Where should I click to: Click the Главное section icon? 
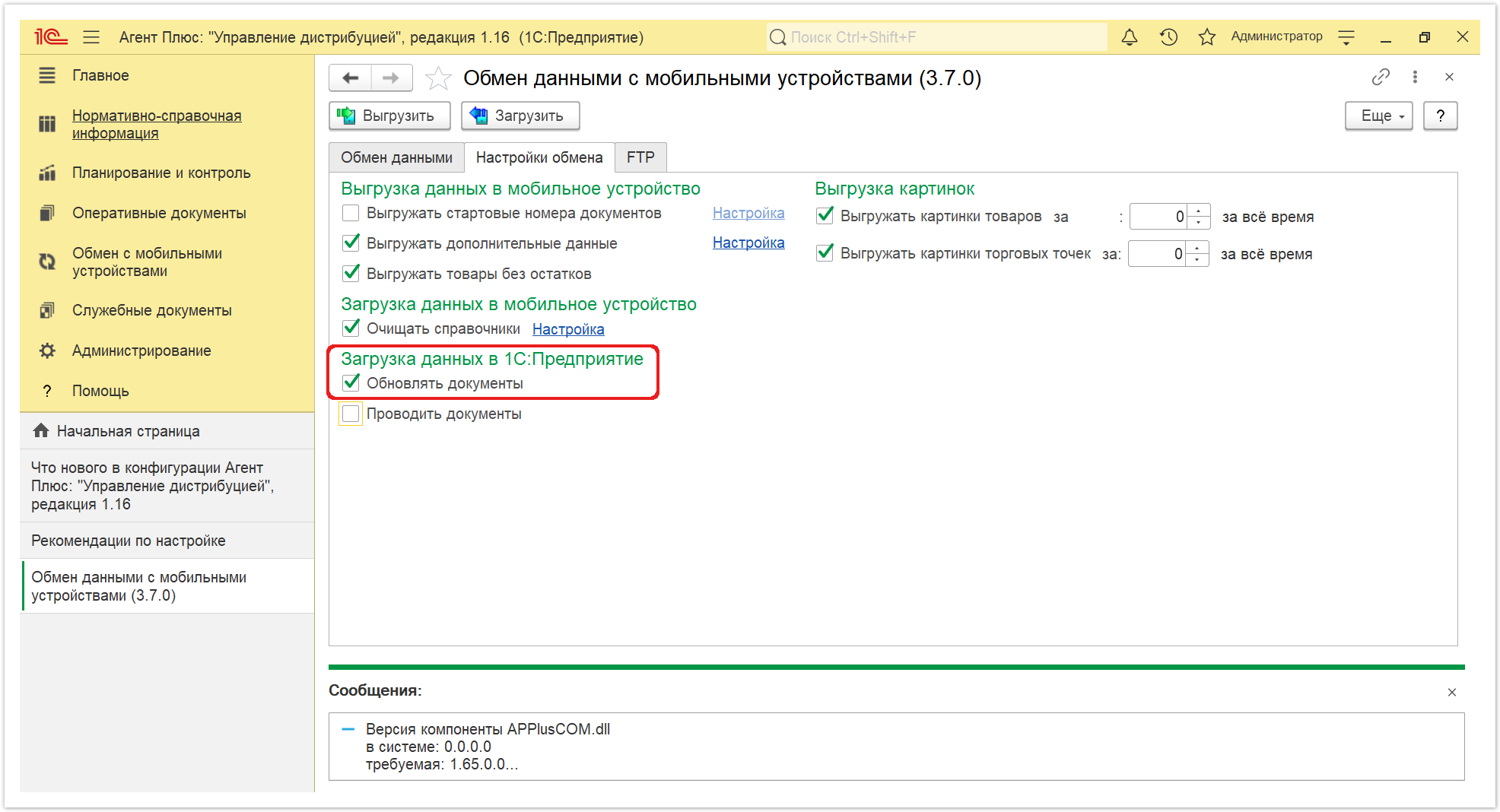pyautogui.click(x=47, y=75)
